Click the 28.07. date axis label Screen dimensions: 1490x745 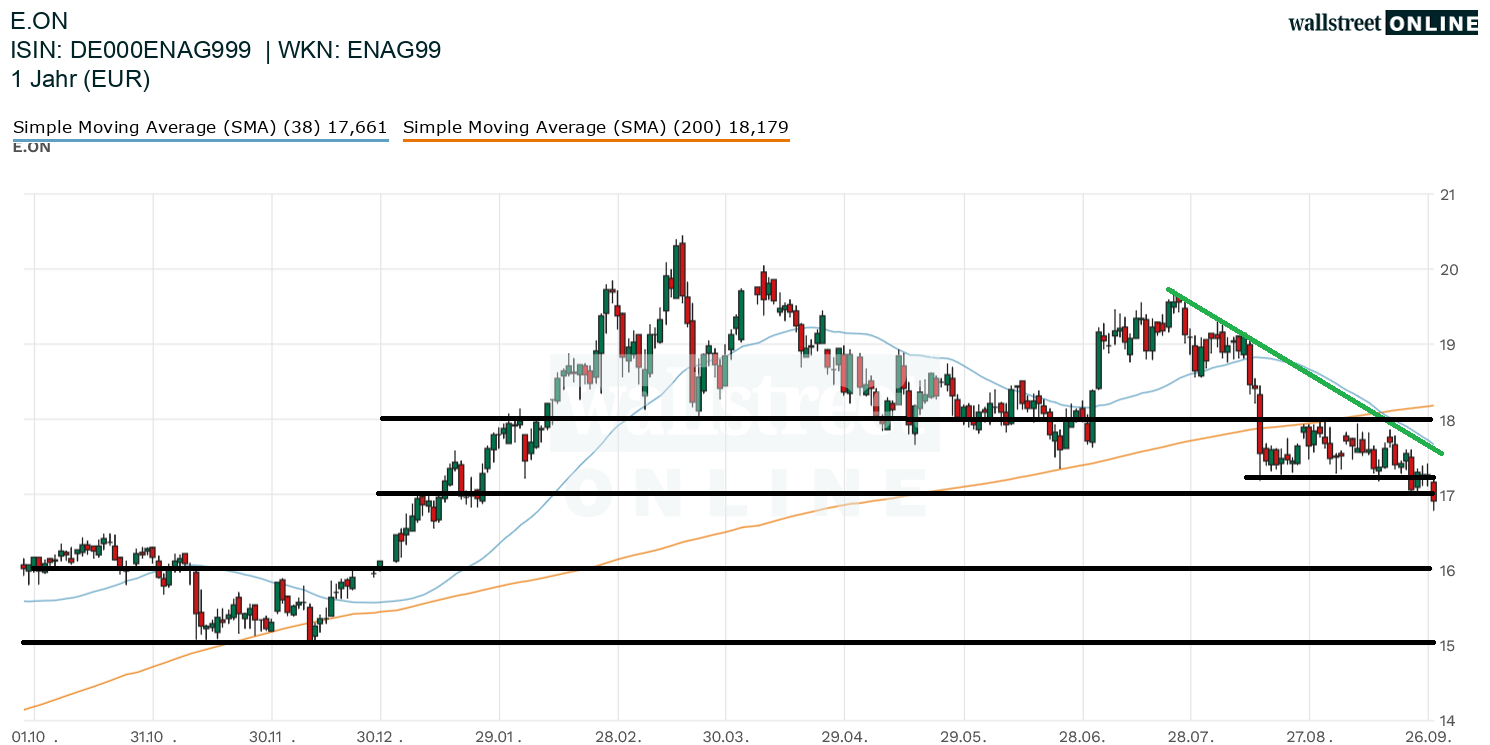1192,737
